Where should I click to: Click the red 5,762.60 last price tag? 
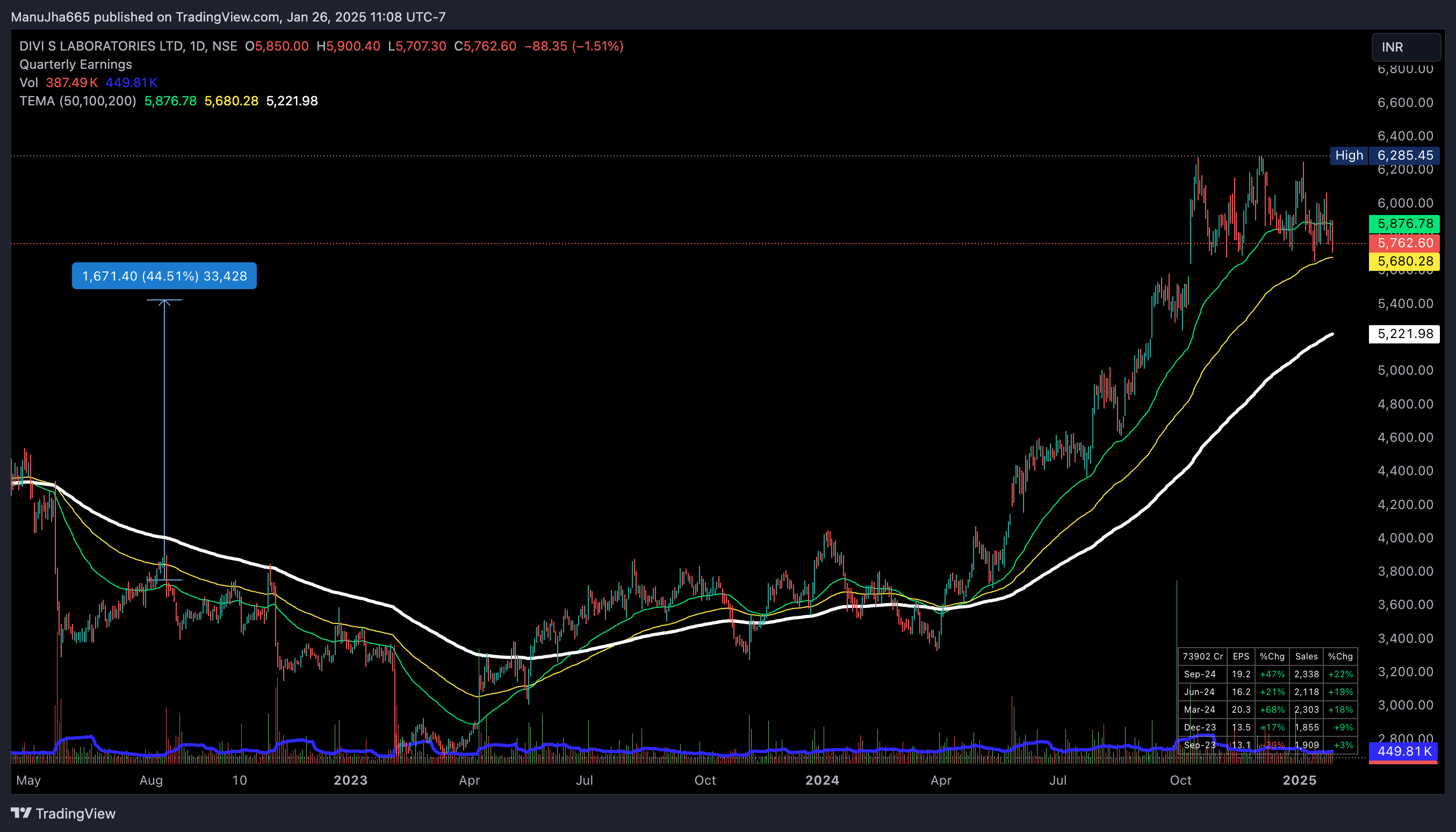(x=1404, y=243)
